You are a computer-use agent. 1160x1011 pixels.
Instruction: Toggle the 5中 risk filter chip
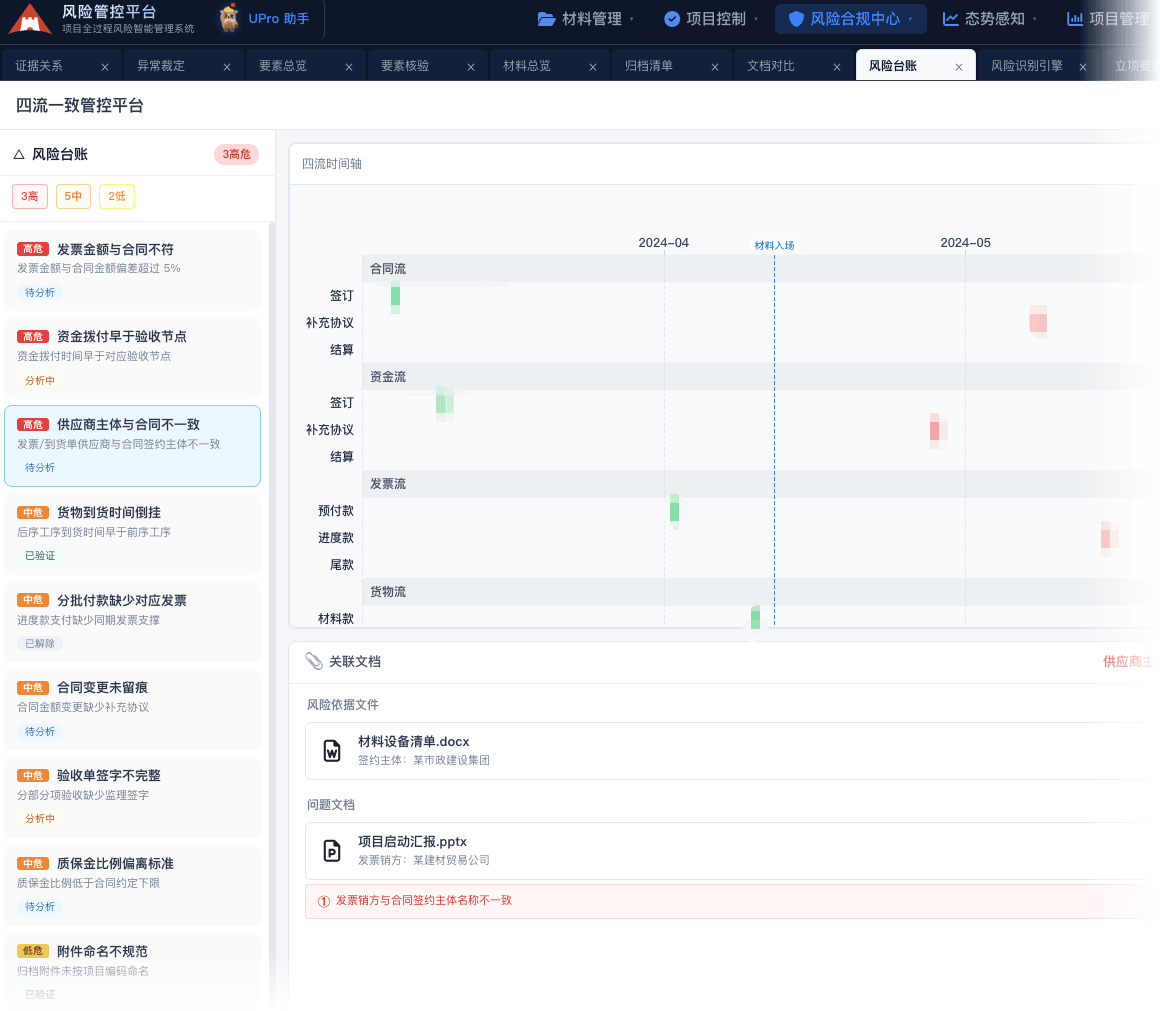point(73,196)
